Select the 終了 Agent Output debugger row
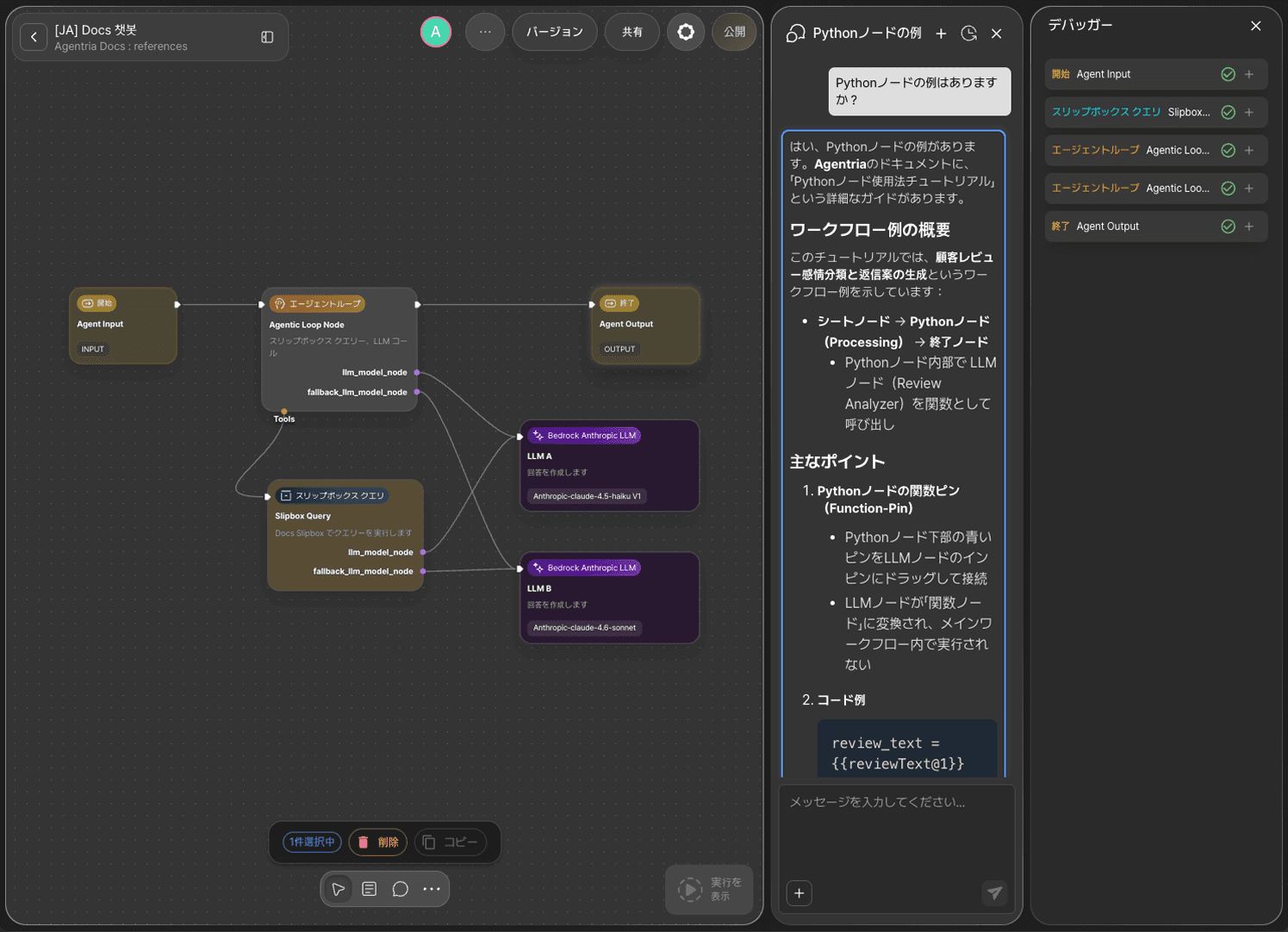Screen dimensions: 1288x932 click(x=1156, y=227)
